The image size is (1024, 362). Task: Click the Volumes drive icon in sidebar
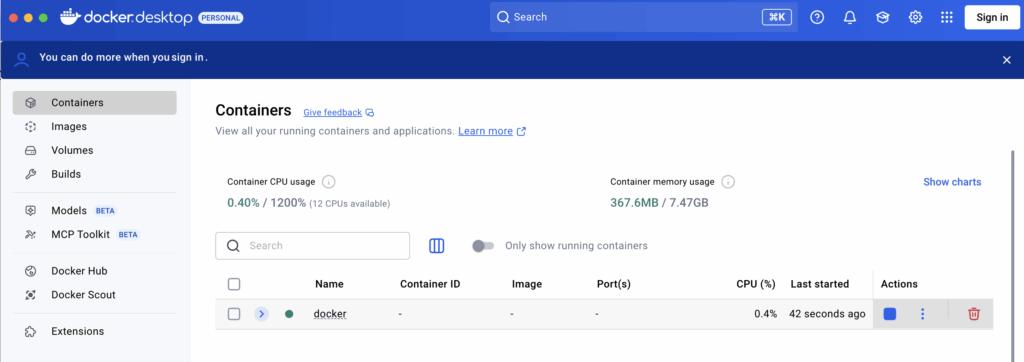(30, 150)
